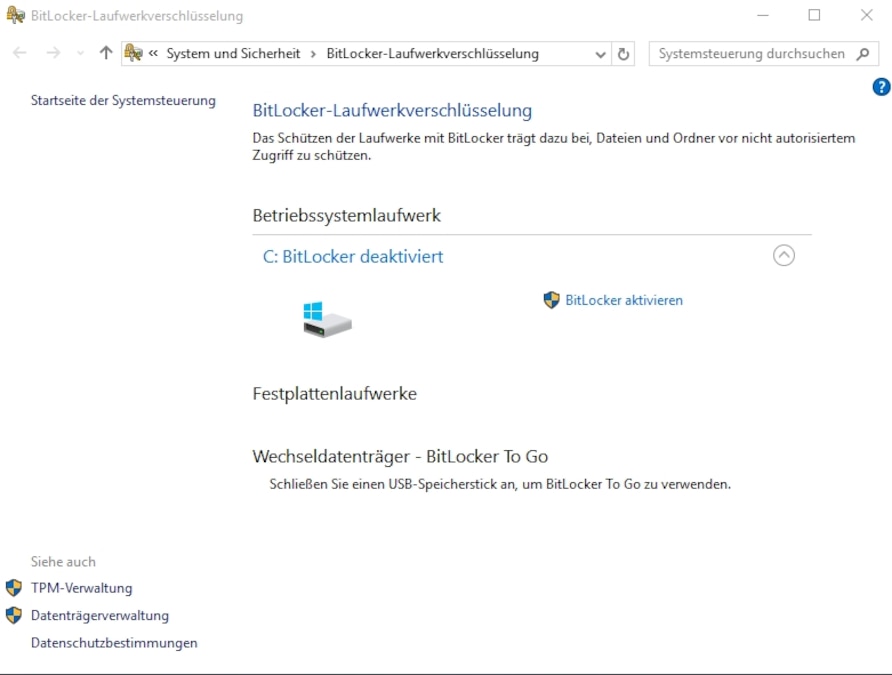892x675 pixels.
Task: Click the Siehe auch label
Action: pyautogui.click(x=63, y=562)
